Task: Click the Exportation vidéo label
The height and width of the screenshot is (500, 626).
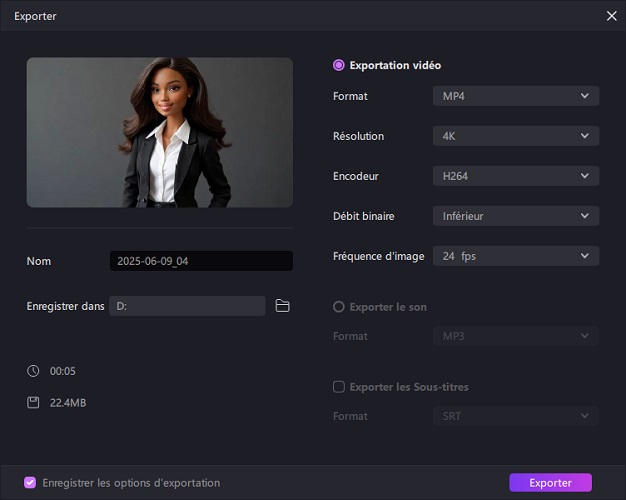Action: point(395,65)
